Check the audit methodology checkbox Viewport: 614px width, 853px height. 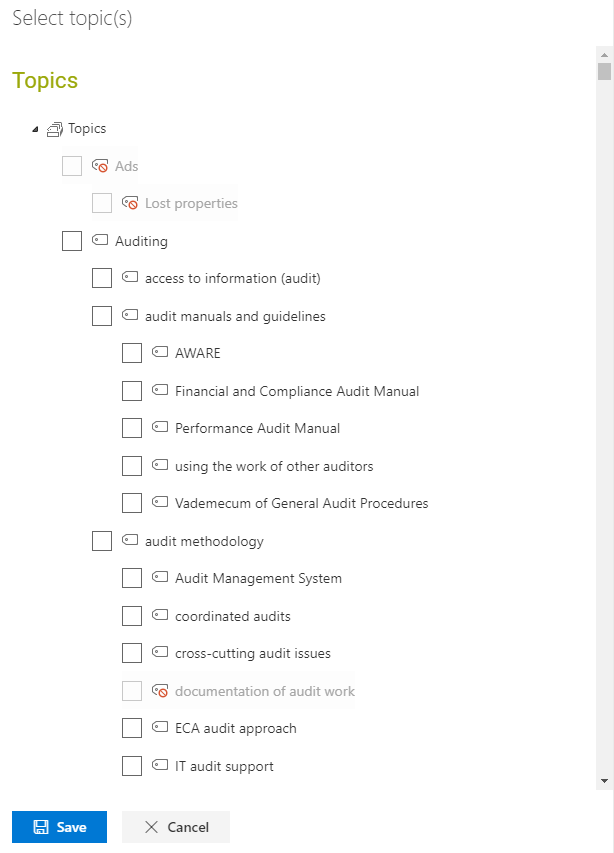[102, 541]
